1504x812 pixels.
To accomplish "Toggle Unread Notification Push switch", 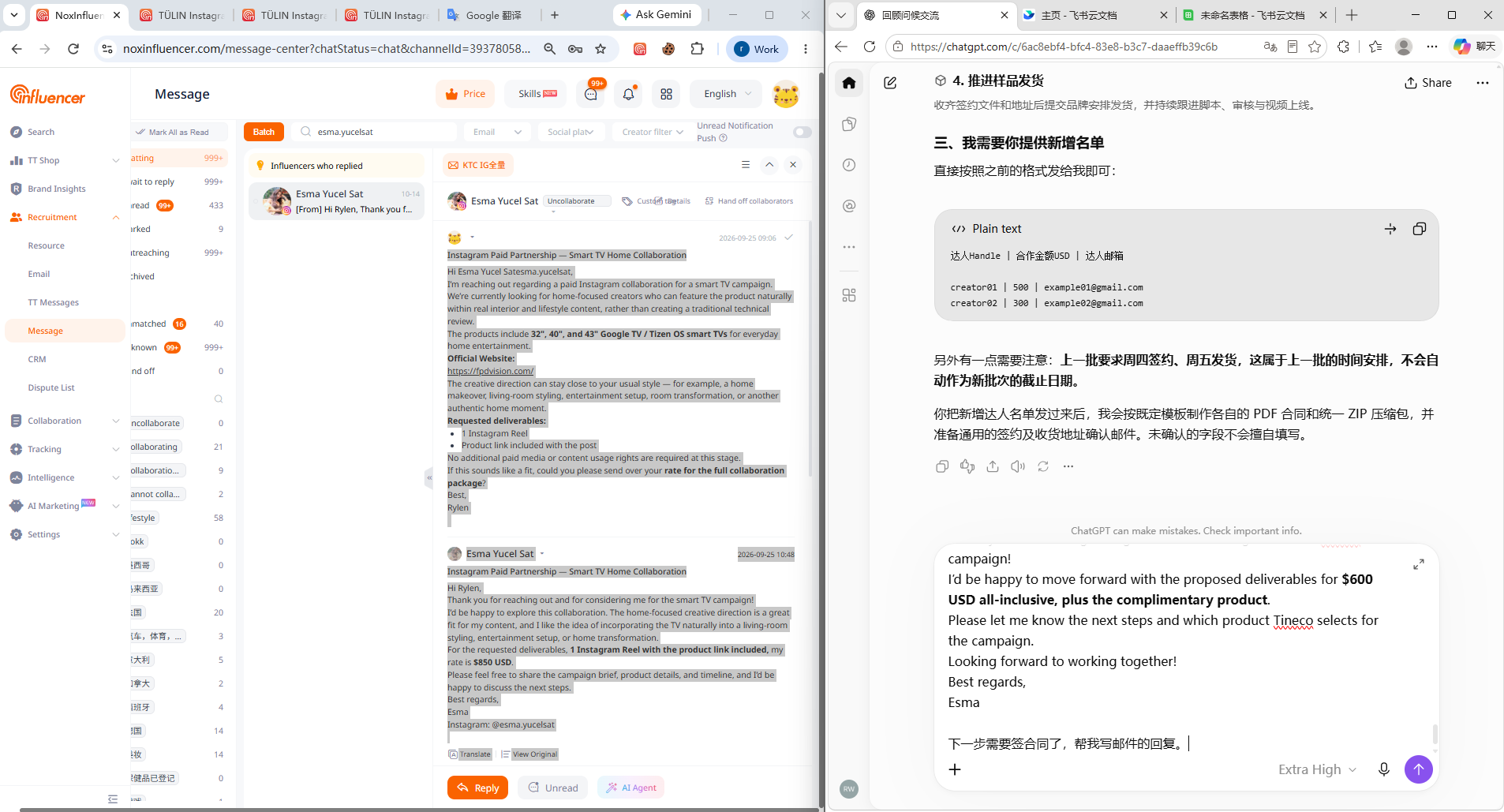I will point(803,132).
